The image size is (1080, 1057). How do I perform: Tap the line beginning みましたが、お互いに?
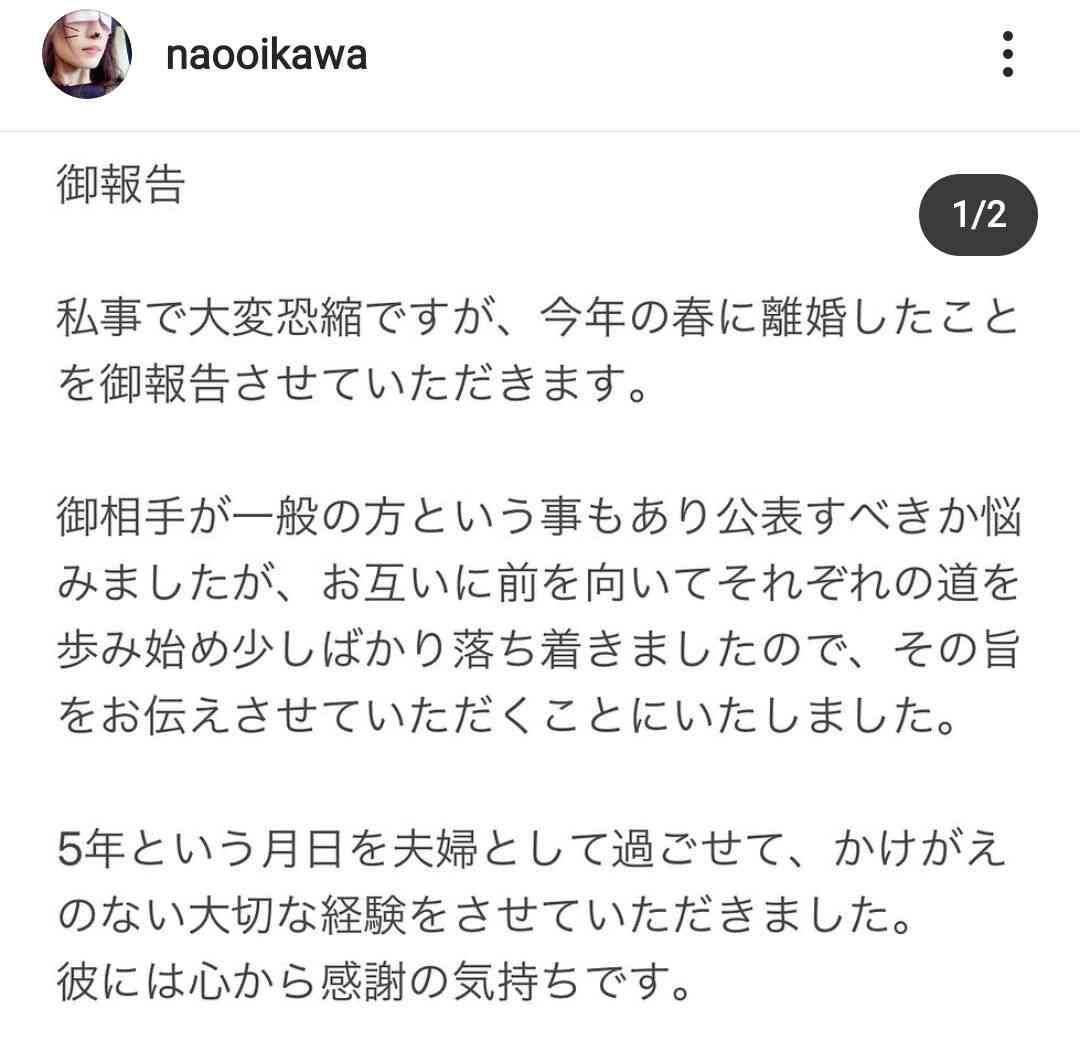coord(539,583)
